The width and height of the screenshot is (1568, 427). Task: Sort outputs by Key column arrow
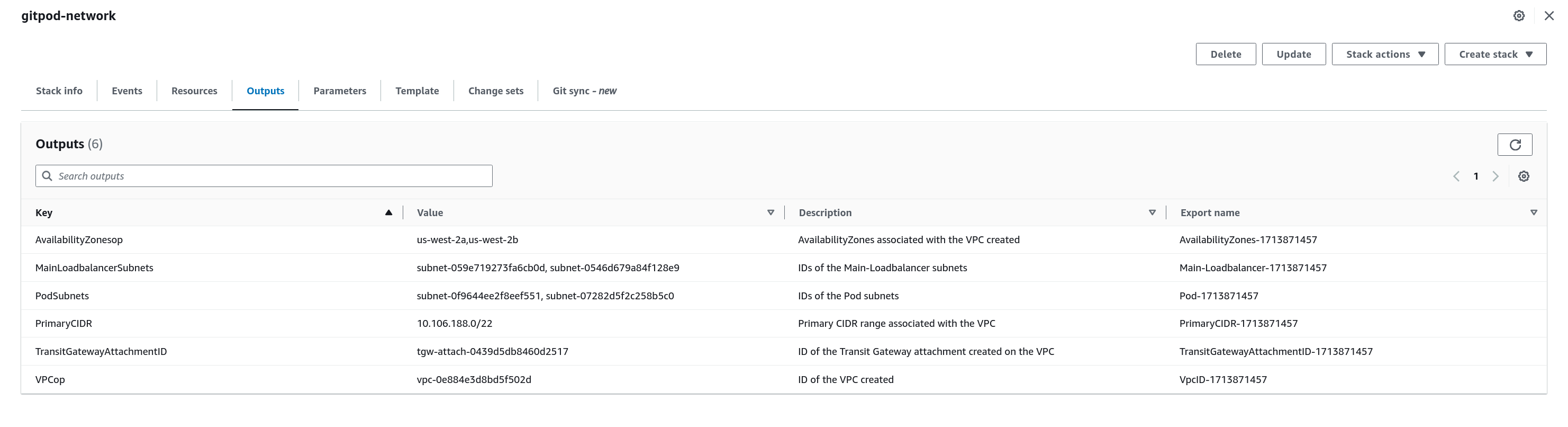(x=388, y=212)
